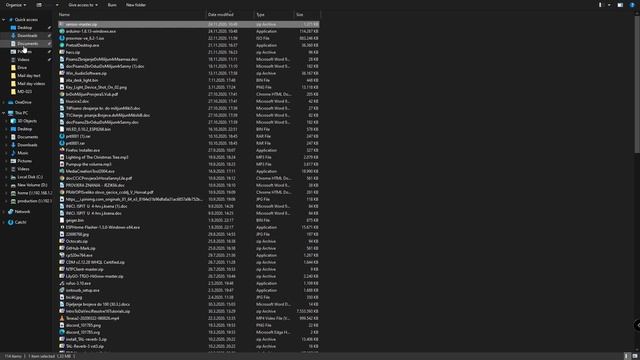Select the proxmox ISO file icon
The image size is (640, 360).
pyautogui.click(x=62, y=38)
